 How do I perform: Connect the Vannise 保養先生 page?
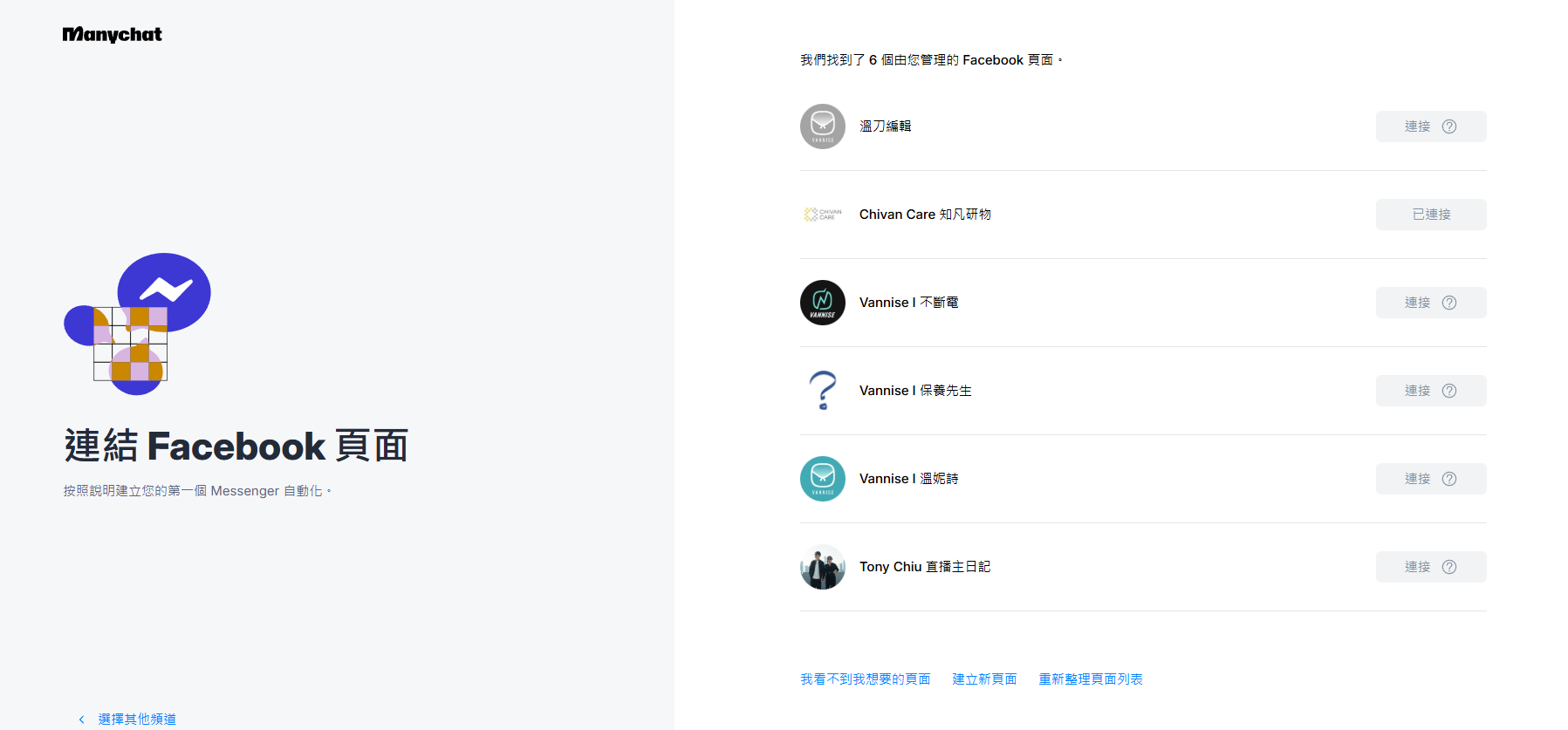1431,391
